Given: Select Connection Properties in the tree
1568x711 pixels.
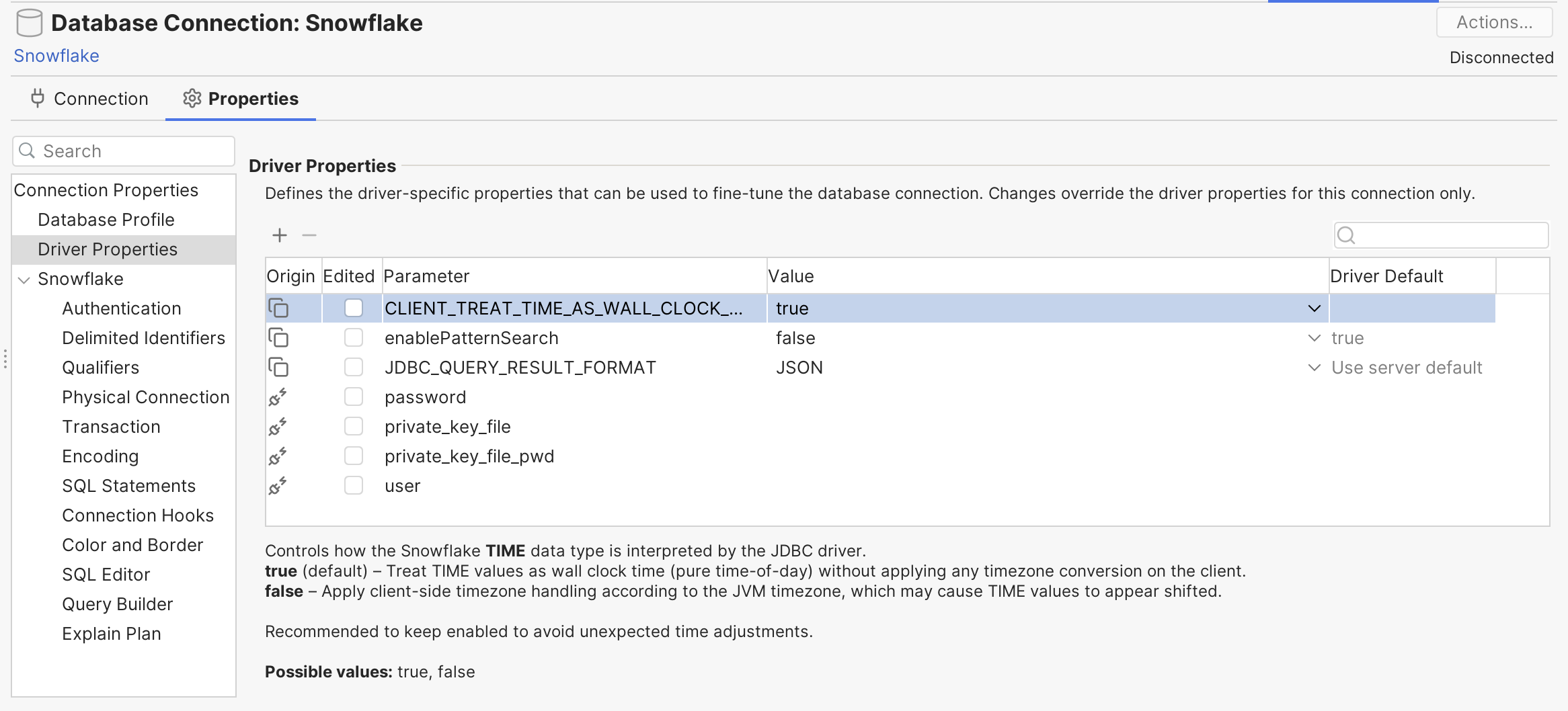Looking at the screenshot, I should (106, 190).
